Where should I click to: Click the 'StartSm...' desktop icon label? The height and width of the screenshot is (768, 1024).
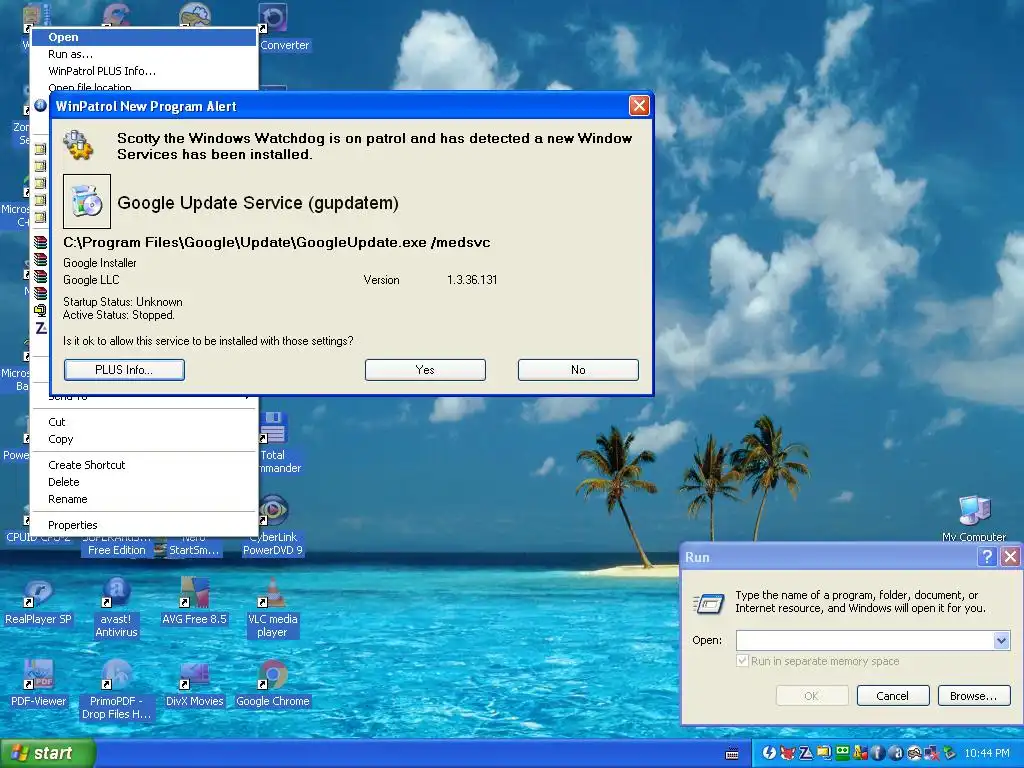pyautogui.click(x=194, y=550)
